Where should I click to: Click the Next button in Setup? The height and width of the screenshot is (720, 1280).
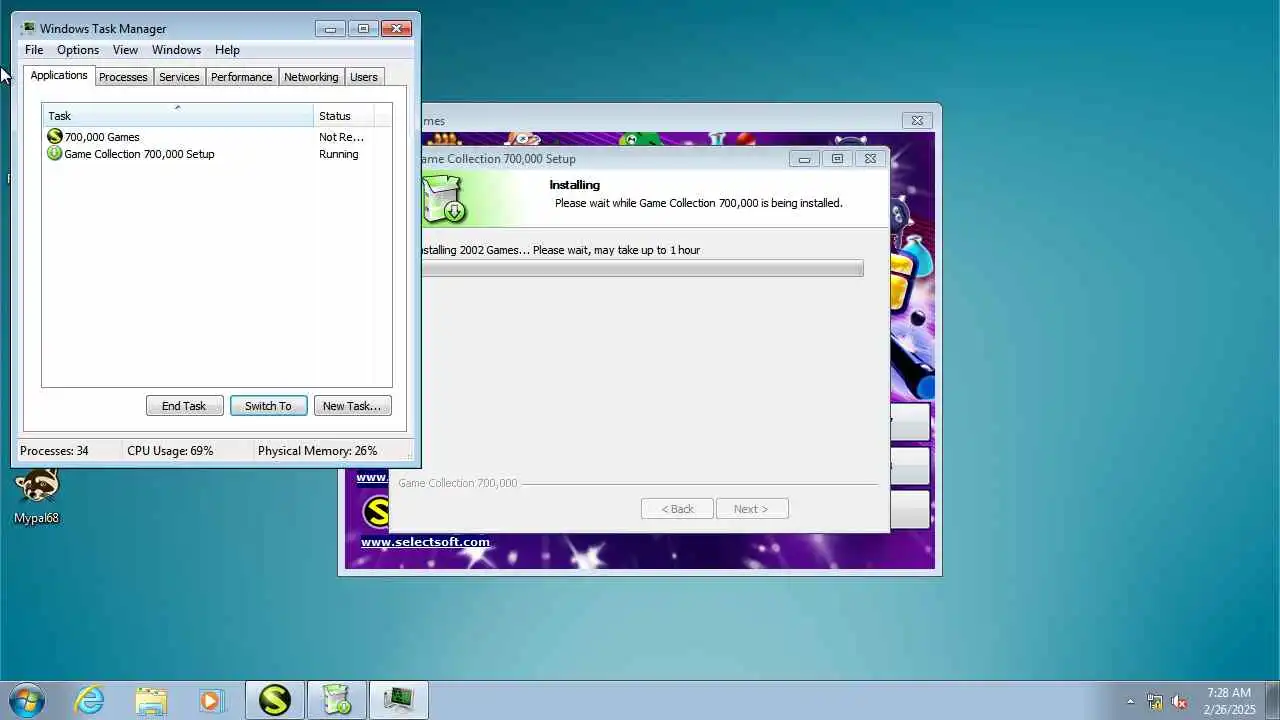(x=751, y=509)
